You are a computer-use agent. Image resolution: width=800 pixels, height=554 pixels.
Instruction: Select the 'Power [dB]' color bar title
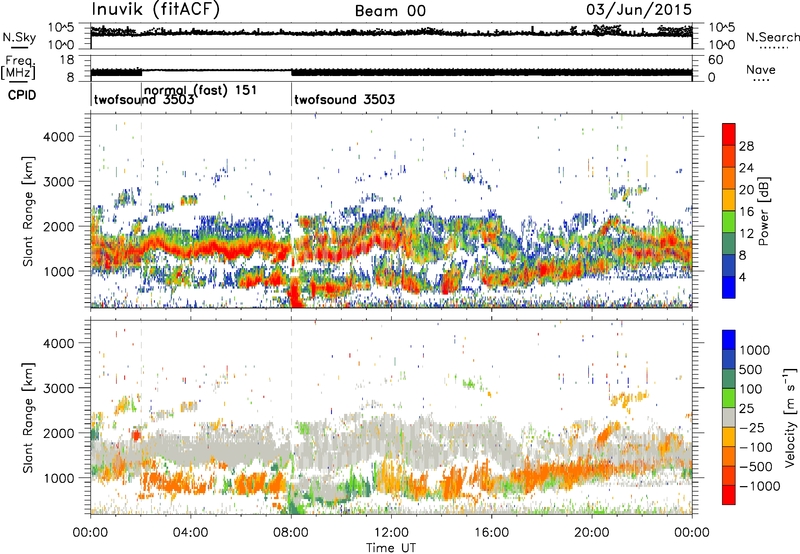point(763,211)
